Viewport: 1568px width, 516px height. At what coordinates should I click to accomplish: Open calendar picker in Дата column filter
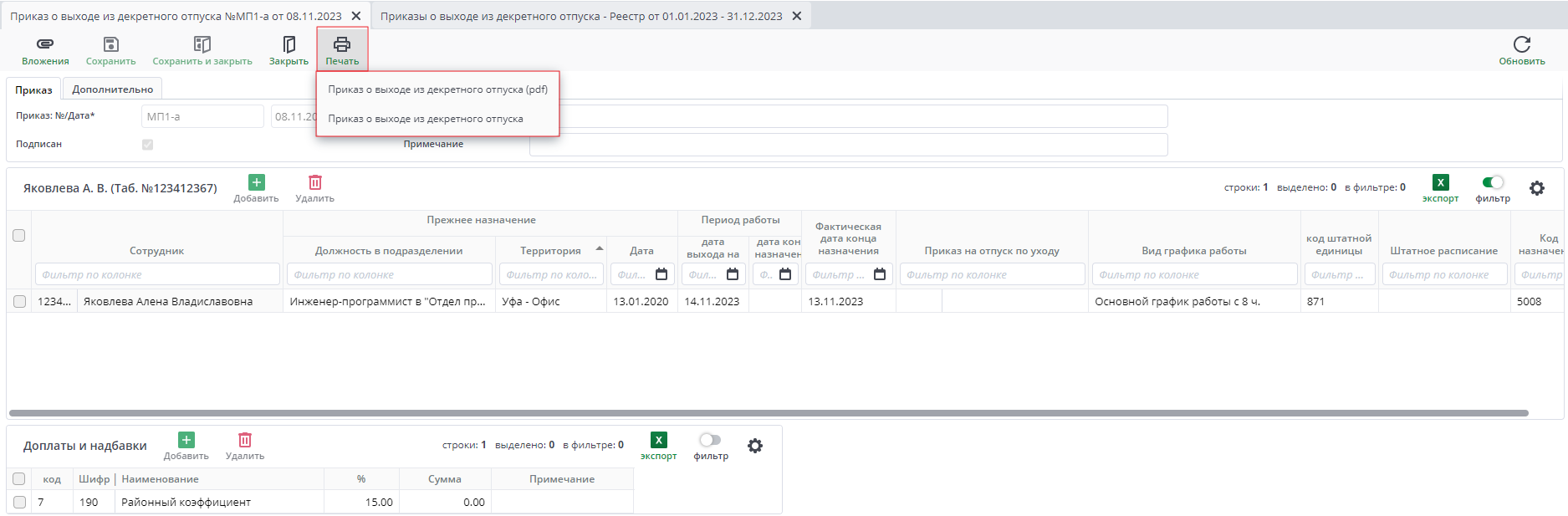point(661,274)
